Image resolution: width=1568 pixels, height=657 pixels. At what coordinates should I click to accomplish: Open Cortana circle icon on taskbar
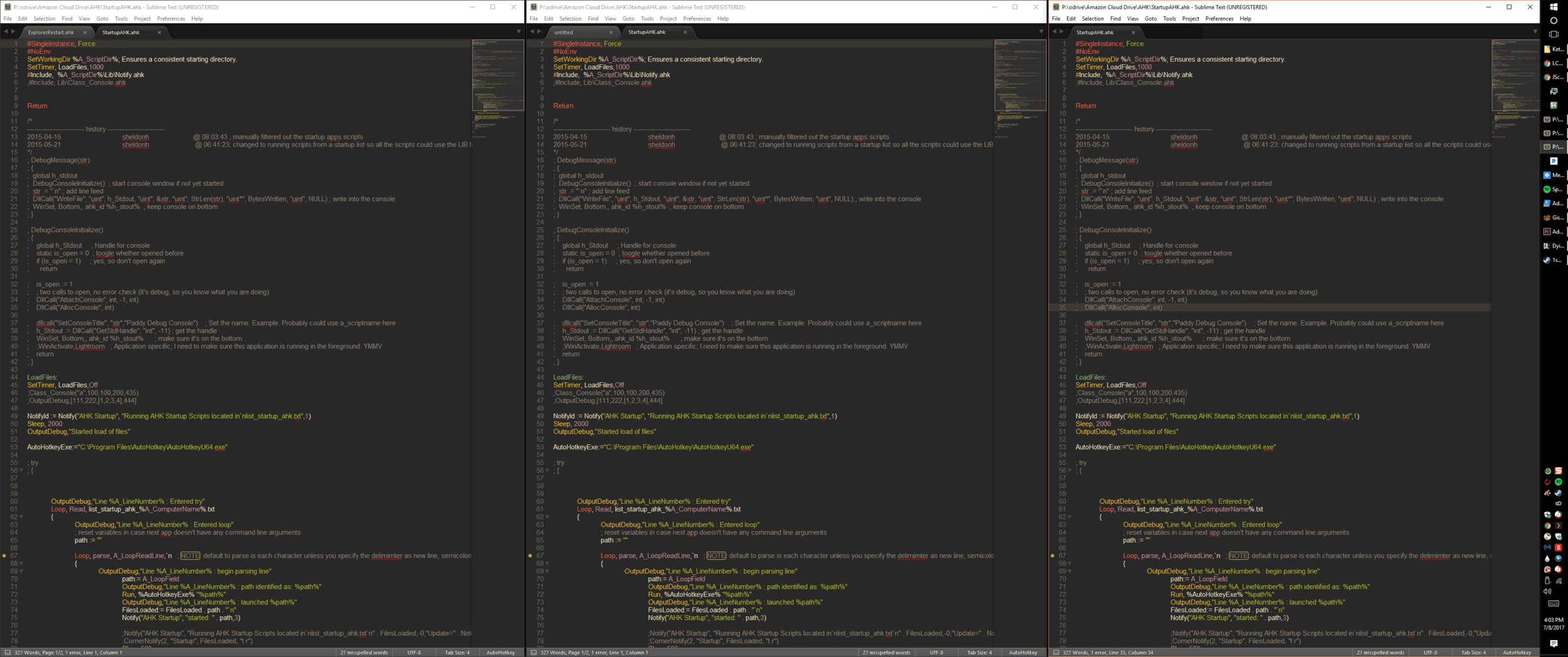click(x=1554, y=21)
